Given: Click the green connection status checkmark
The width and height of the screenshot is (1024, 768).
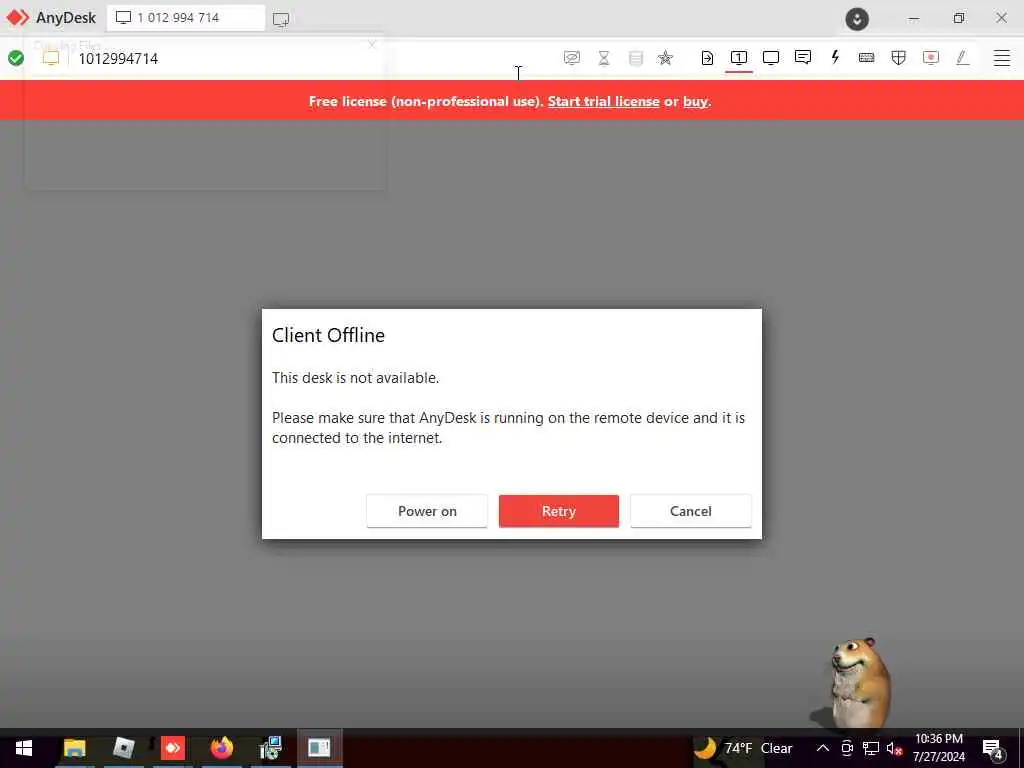Looking at the screenshot, I should click(x=16, y=58).
